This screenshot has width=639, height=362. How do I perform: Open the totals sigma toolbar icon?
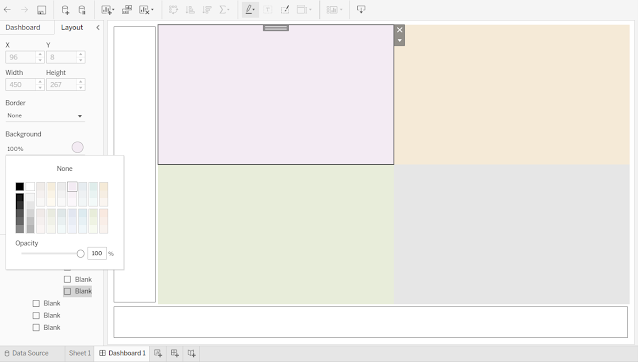[224, 10]
